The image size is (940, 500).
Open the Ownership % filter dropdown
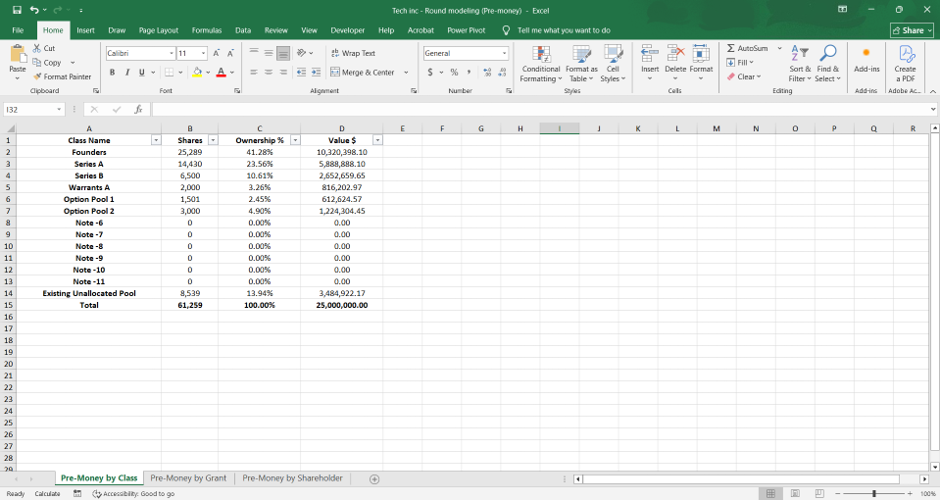(295, 140)
